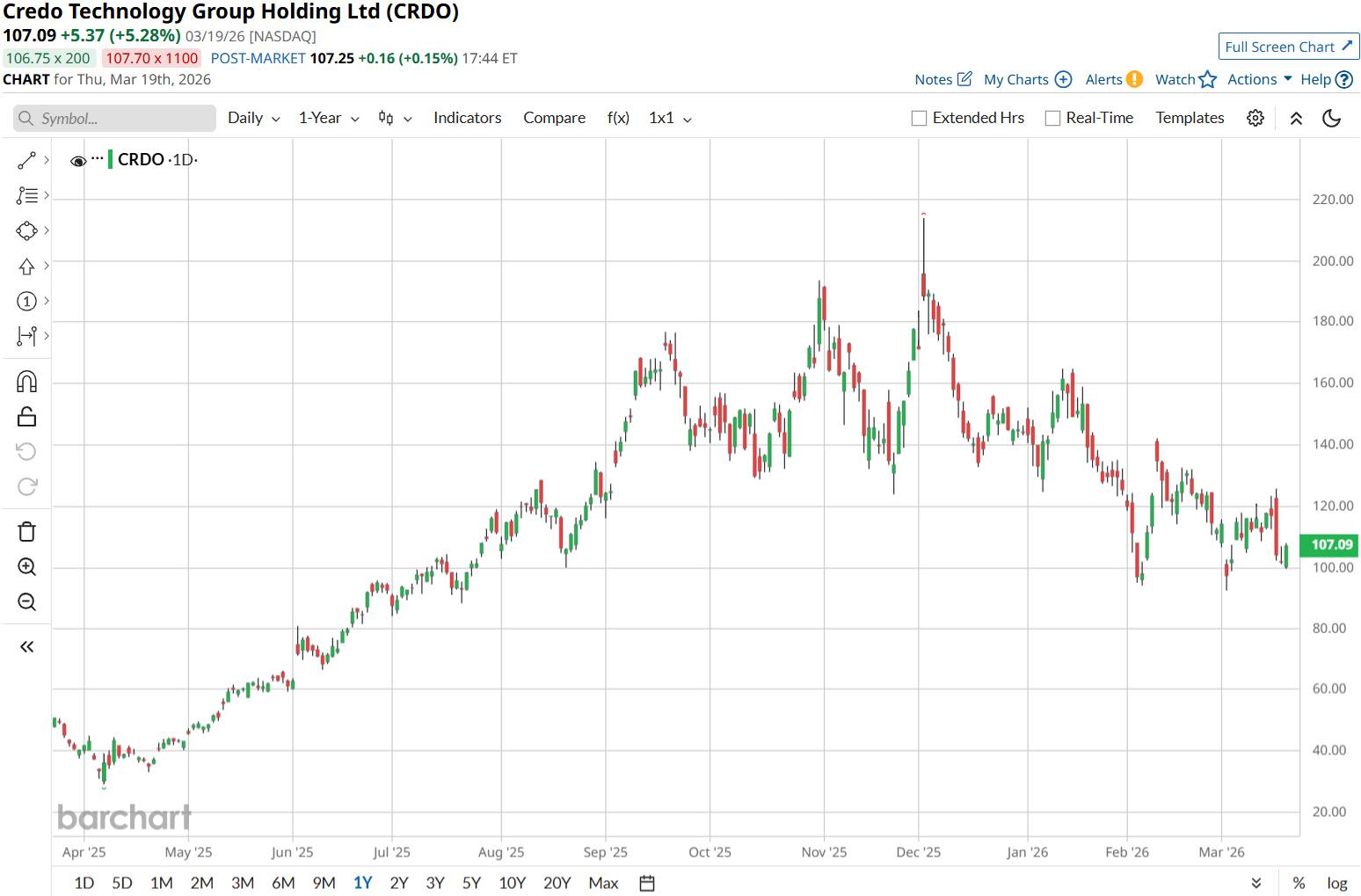Open the numbered annotation tool
Image resolution: width=1361 pixels, height=896 pixels.
coord(26,301)
